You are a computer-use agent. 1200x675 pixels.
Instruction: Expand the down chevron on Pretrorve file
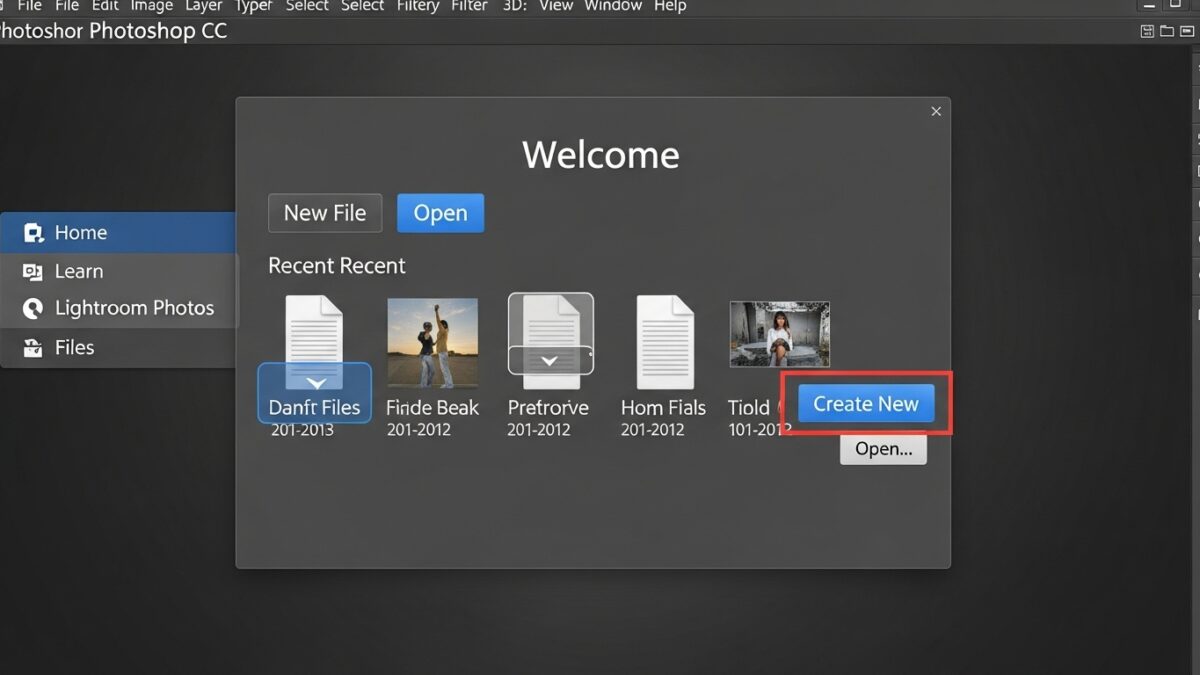[x=549, y=360]
